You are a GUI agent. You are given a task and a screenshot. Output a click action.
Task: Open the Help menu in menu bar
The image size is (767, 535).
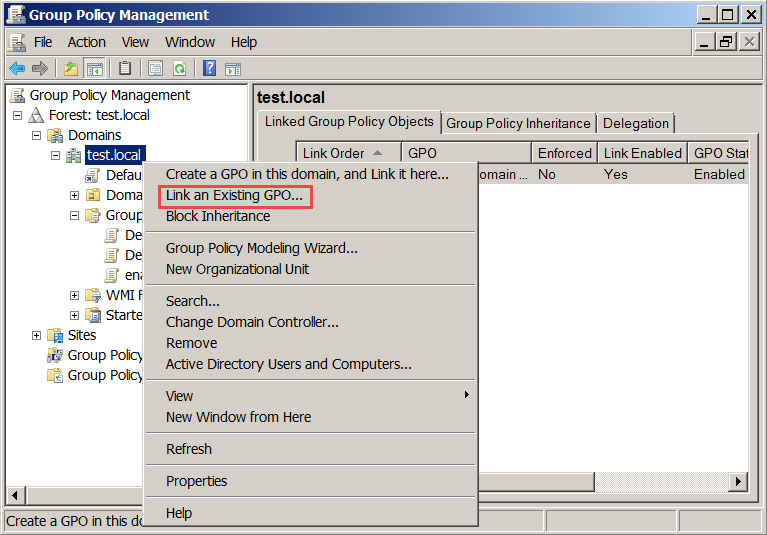244,43
